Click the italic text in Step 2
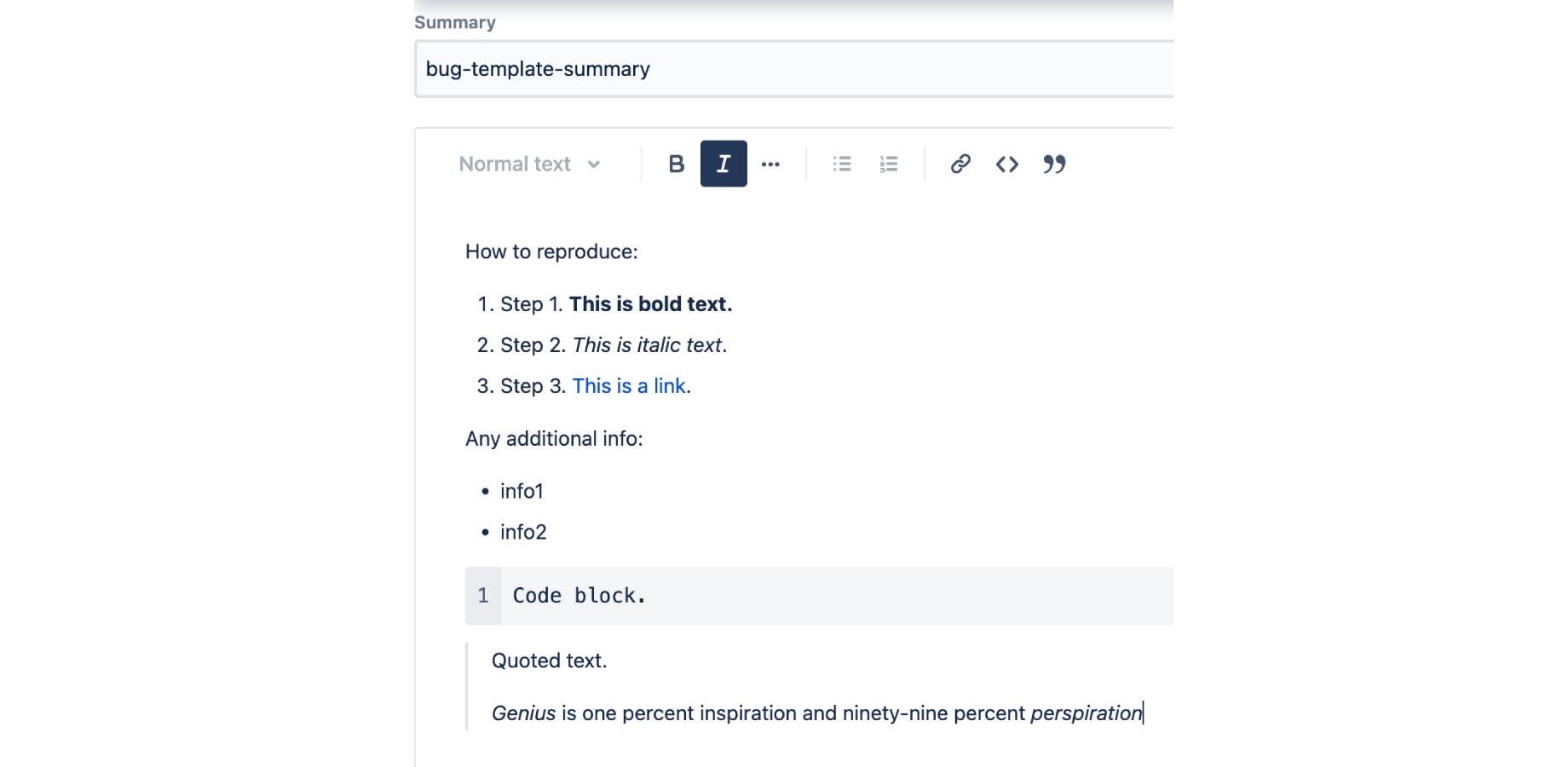This screenshot has width=1568, height=767. coord(648,345)
